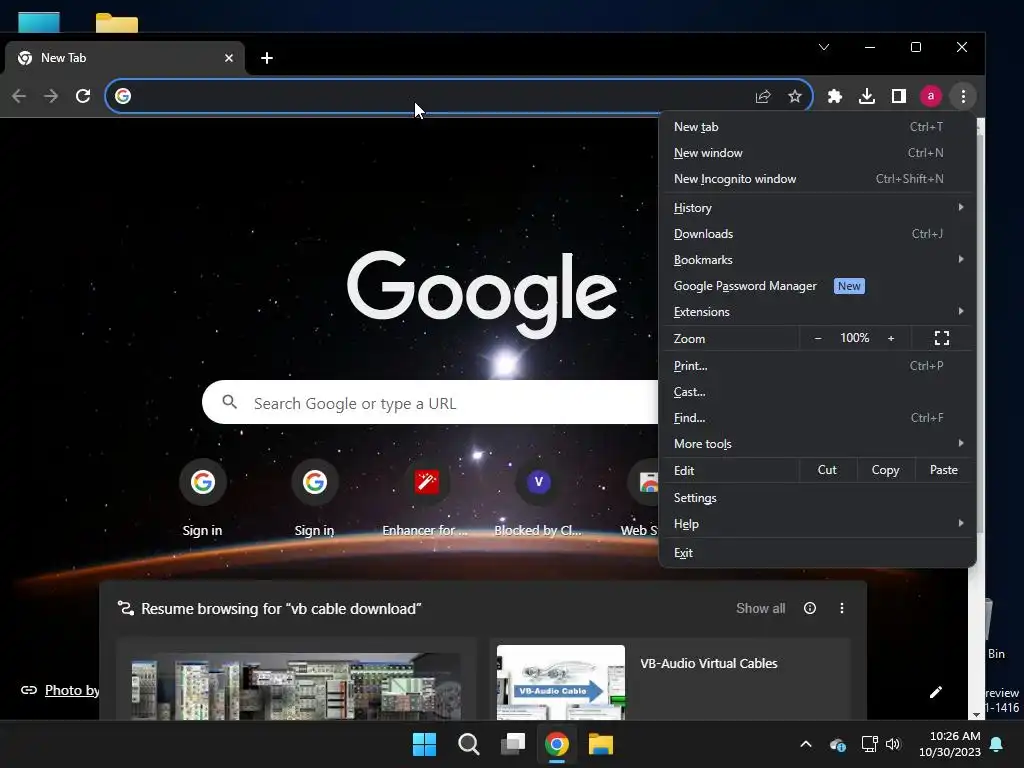The height and width of the screenshot is (768, 1024).
Task: Click Paste in the Edit row
Action: coord(944,470)
